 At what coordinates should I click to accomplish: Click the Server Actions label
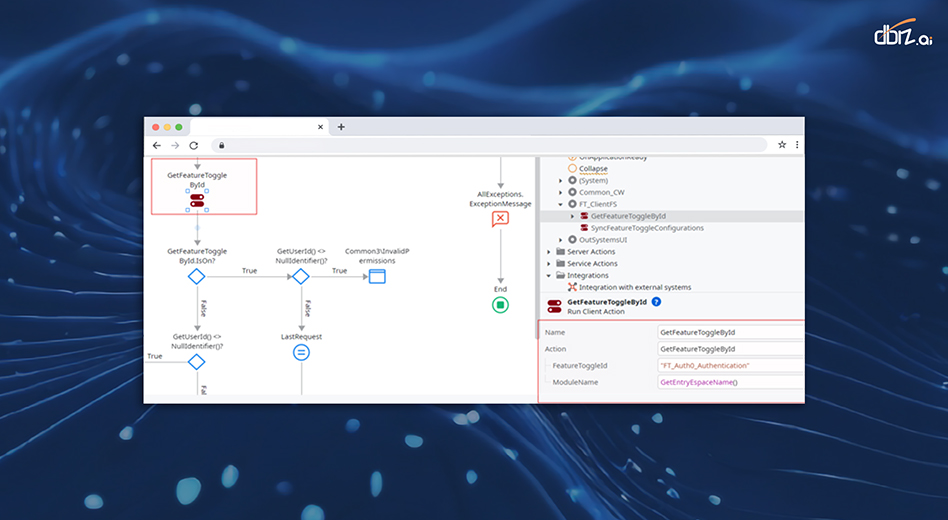point(591,252)
